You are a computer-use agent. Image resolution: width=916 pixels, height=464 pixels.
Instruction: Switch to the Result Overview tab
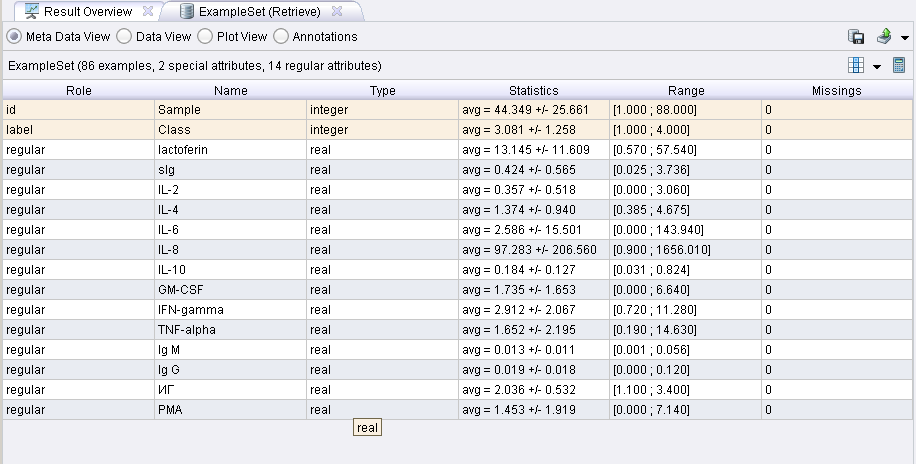click(x=88, y=11)
